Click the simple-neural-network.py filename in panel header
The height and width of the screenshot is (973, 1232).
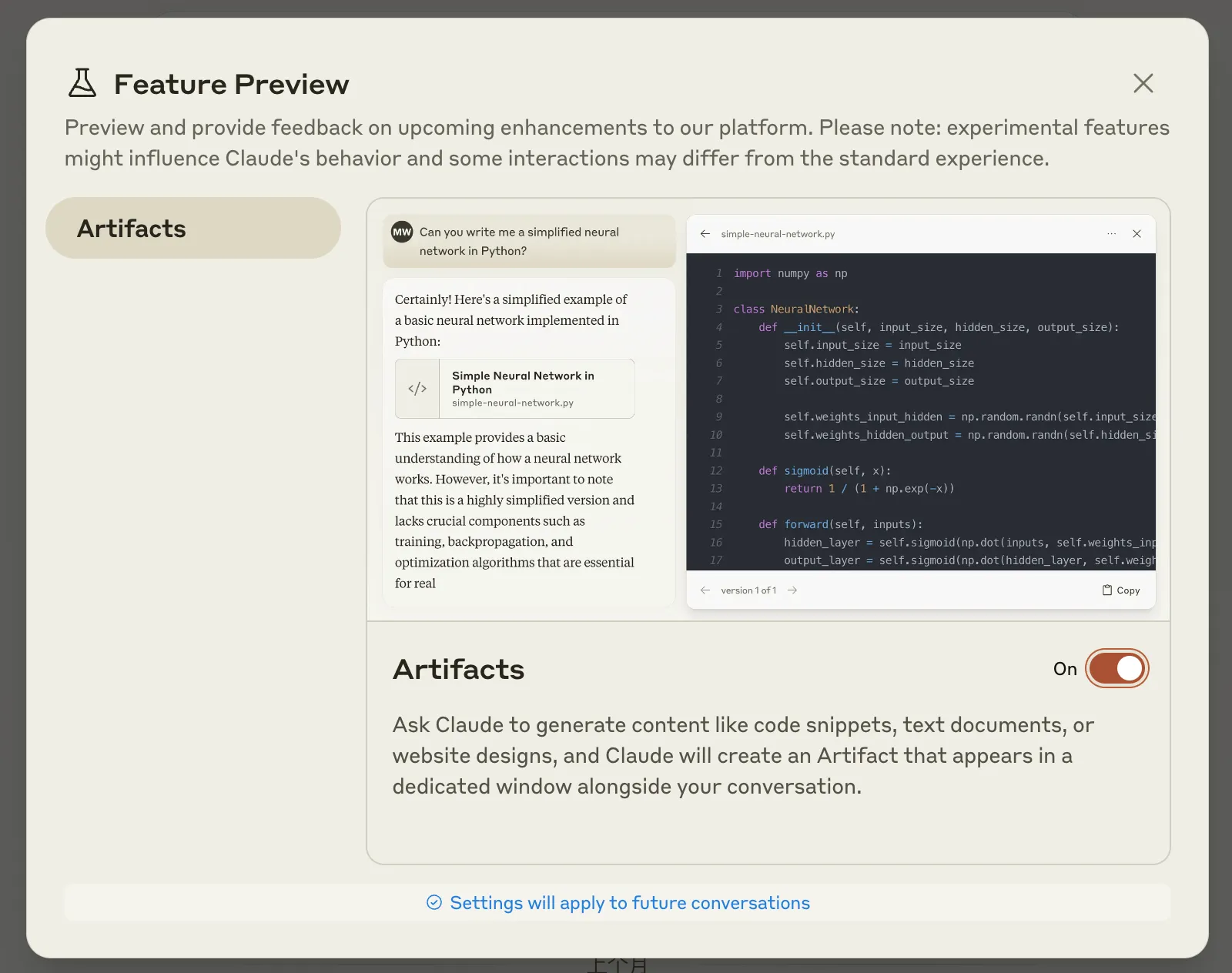click(x=778, y=234)
